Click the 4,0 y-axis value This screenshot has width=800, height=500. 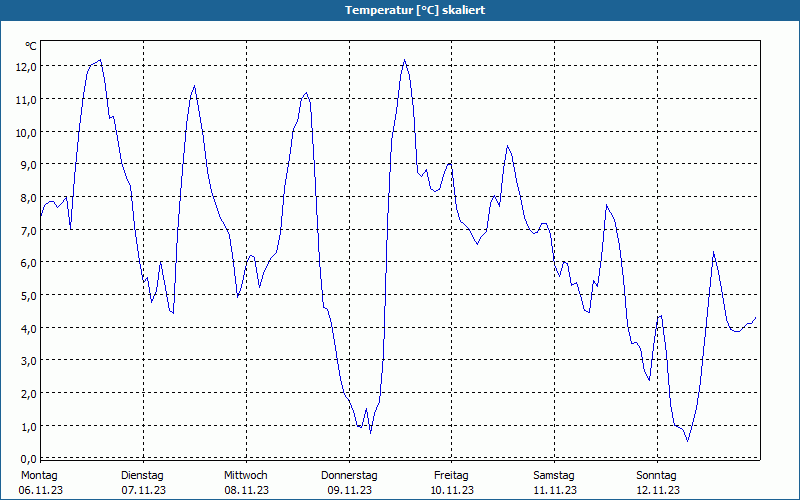click(28, 328)
